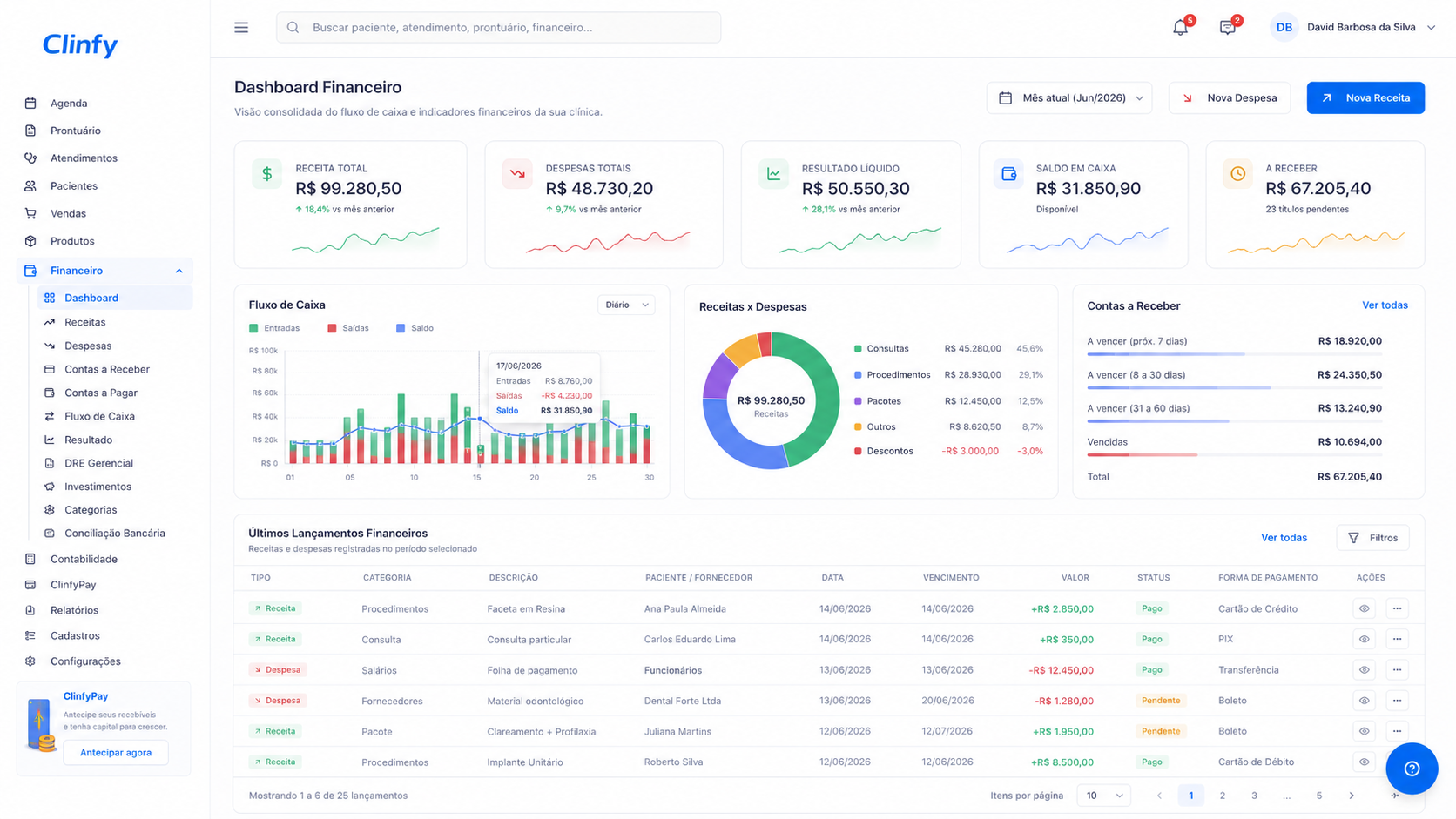This screenshot has height=819, width=1456.
Task: Open the Diário interval dropdown
Action: [x=626, y=305]
